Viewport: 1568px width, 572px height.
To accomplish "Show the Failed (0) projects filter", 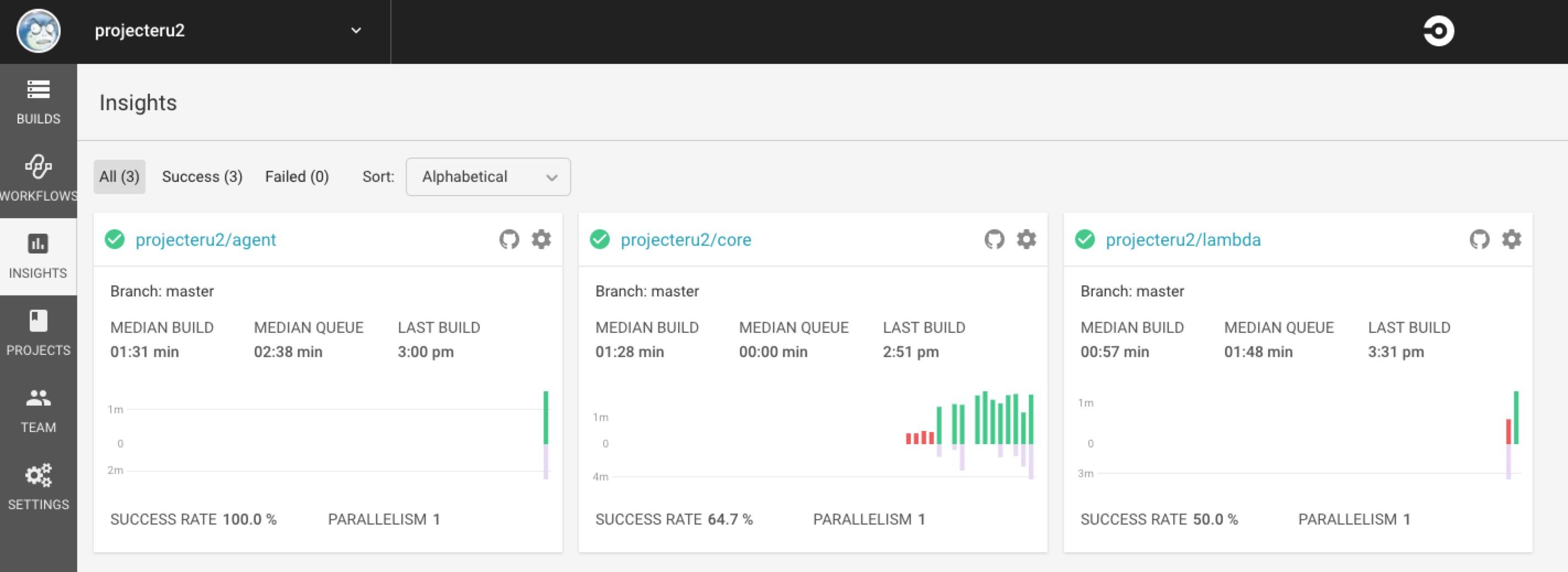I will click(297, 177).
